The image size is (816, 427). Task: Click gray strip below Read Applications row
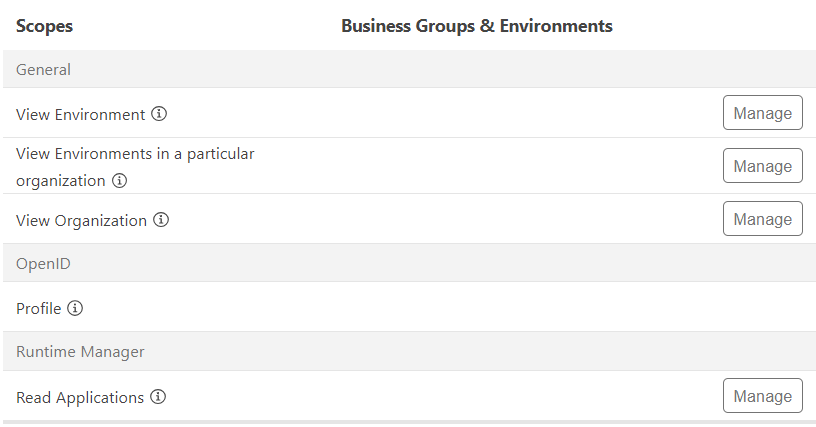[x=410, y=422]
